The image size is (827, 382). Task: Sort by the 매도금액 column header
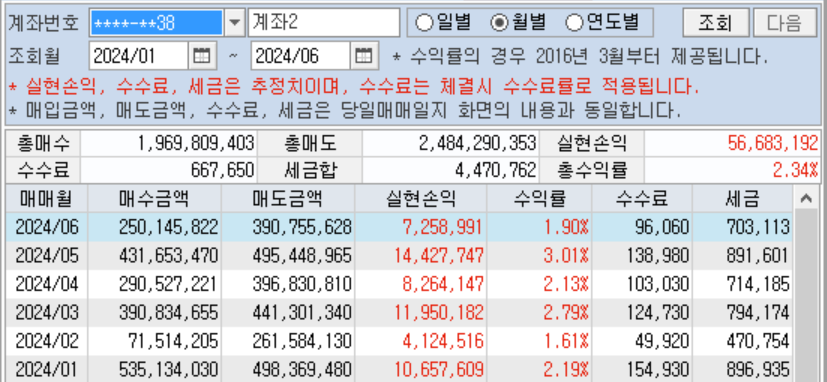click(x=288, y=198)
